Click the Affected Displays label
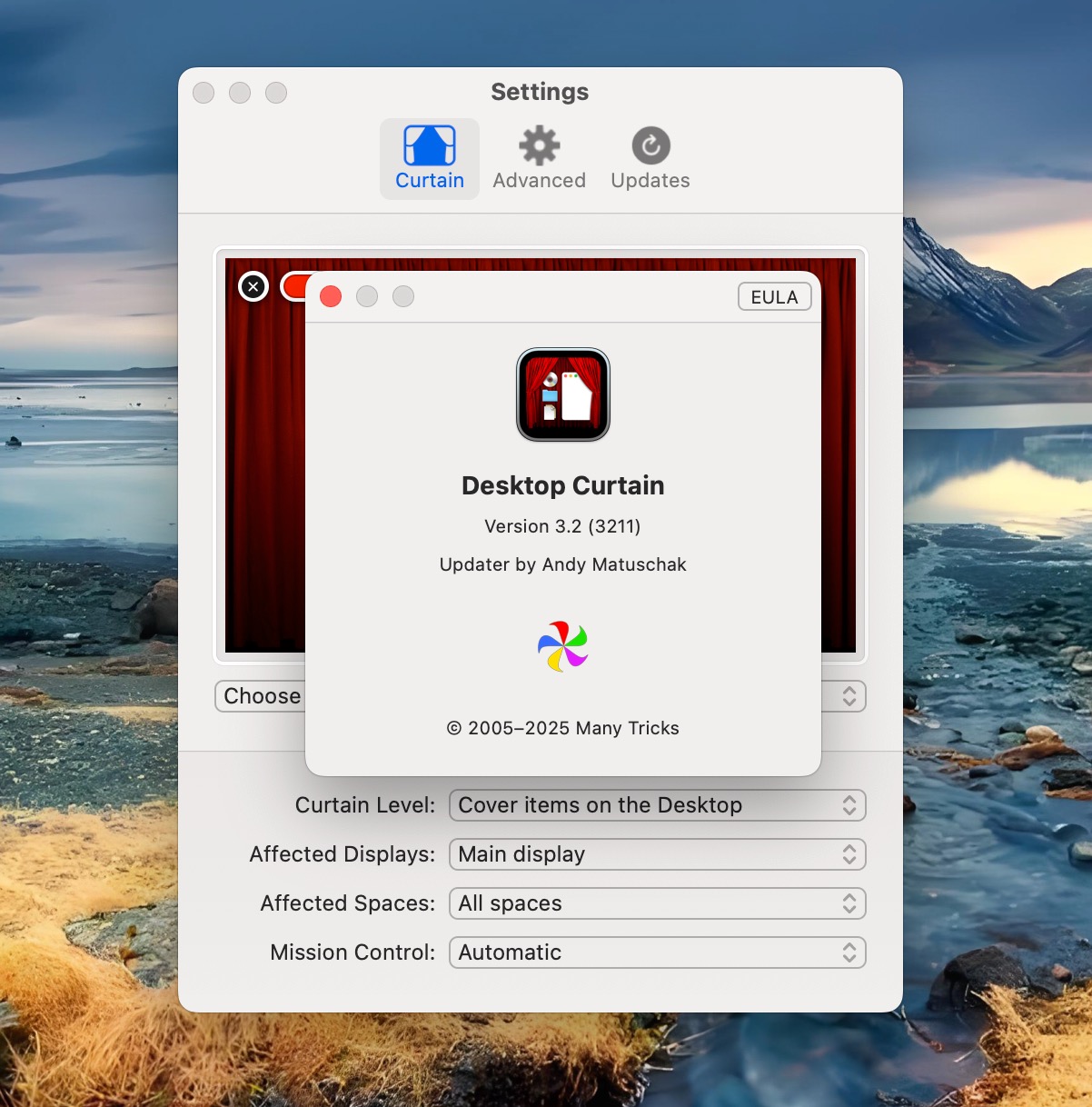 [342, 854]
